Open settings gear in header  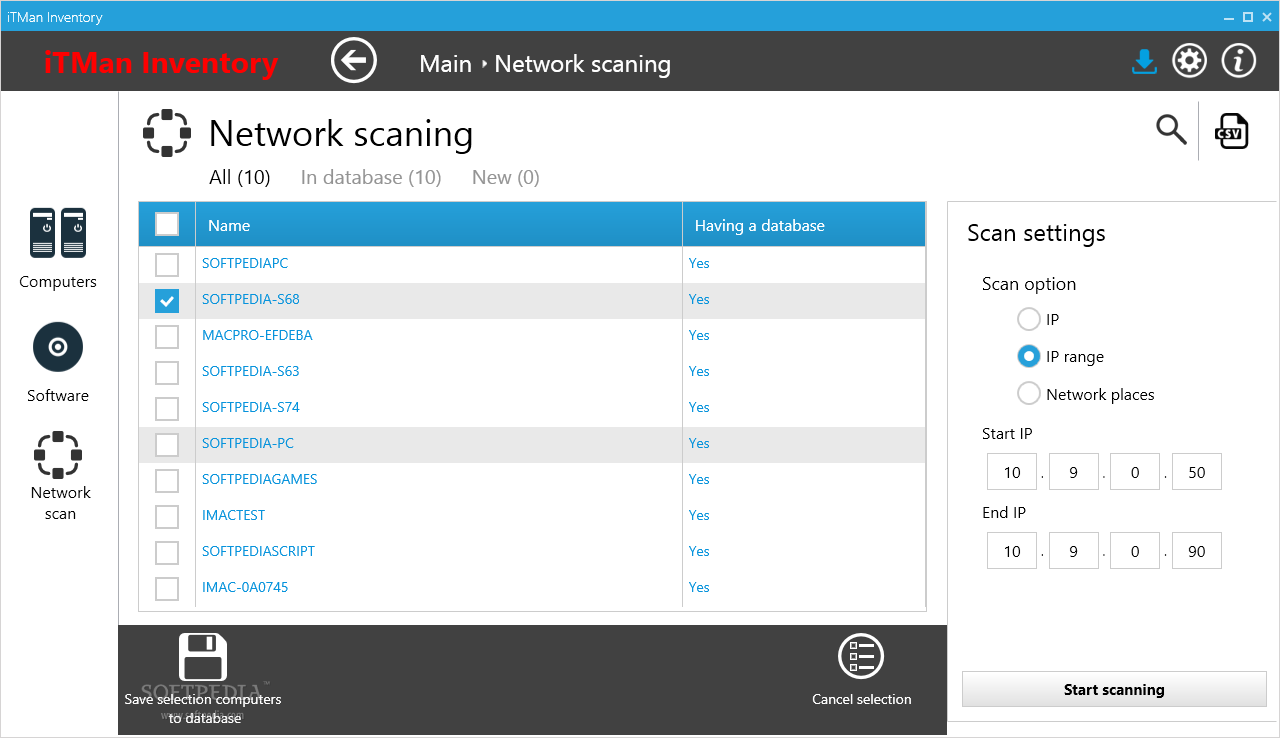pyautogui.click(x=1189, y=61)
